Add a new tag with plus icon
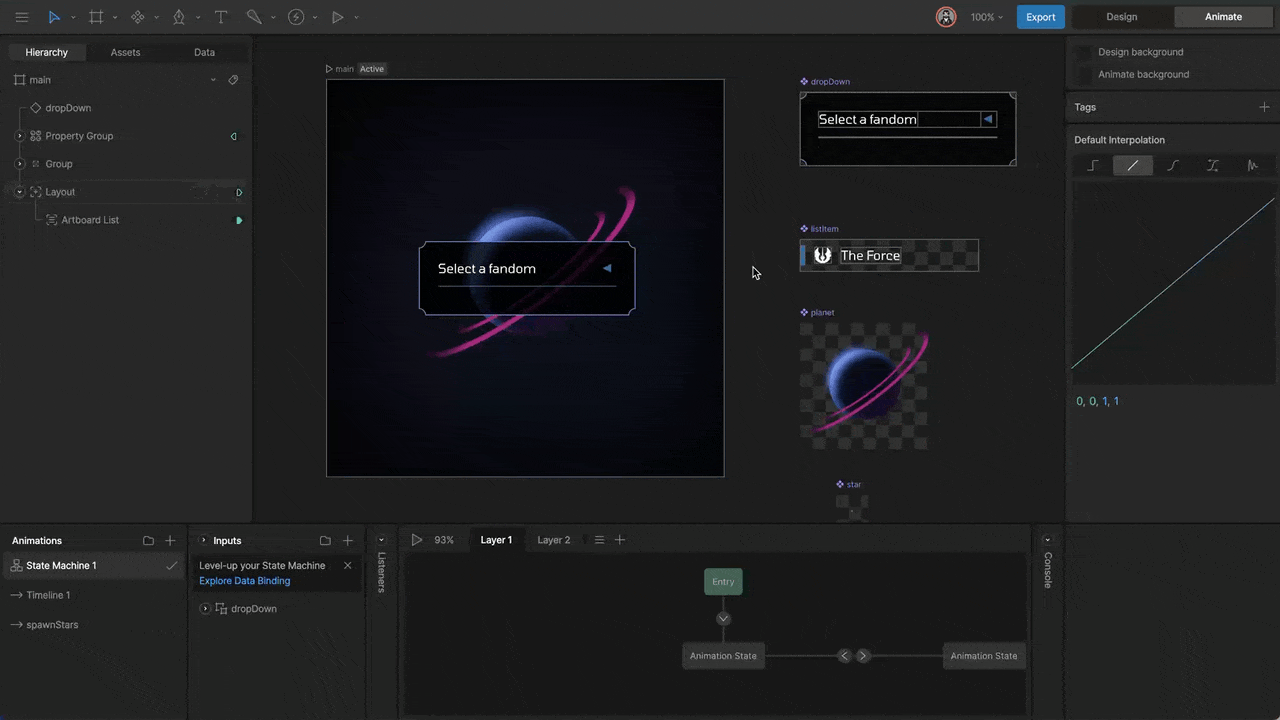The height and width of the screenshot is (720, 1280). tap(1264, 107)
